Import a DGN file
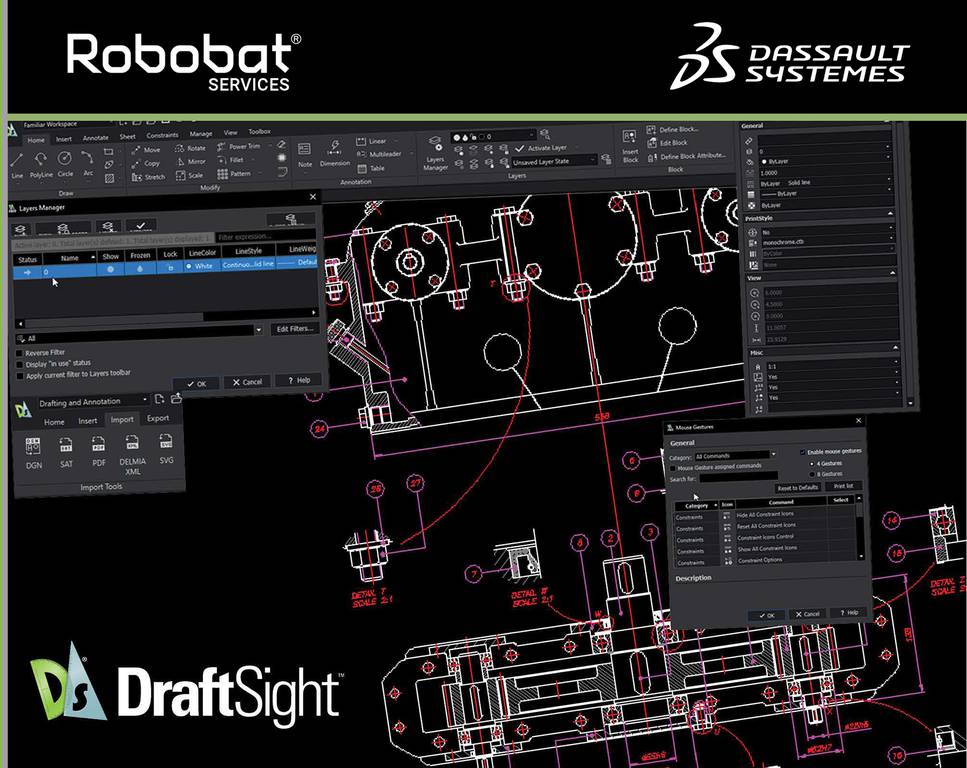967x768 pixels. 33,453
